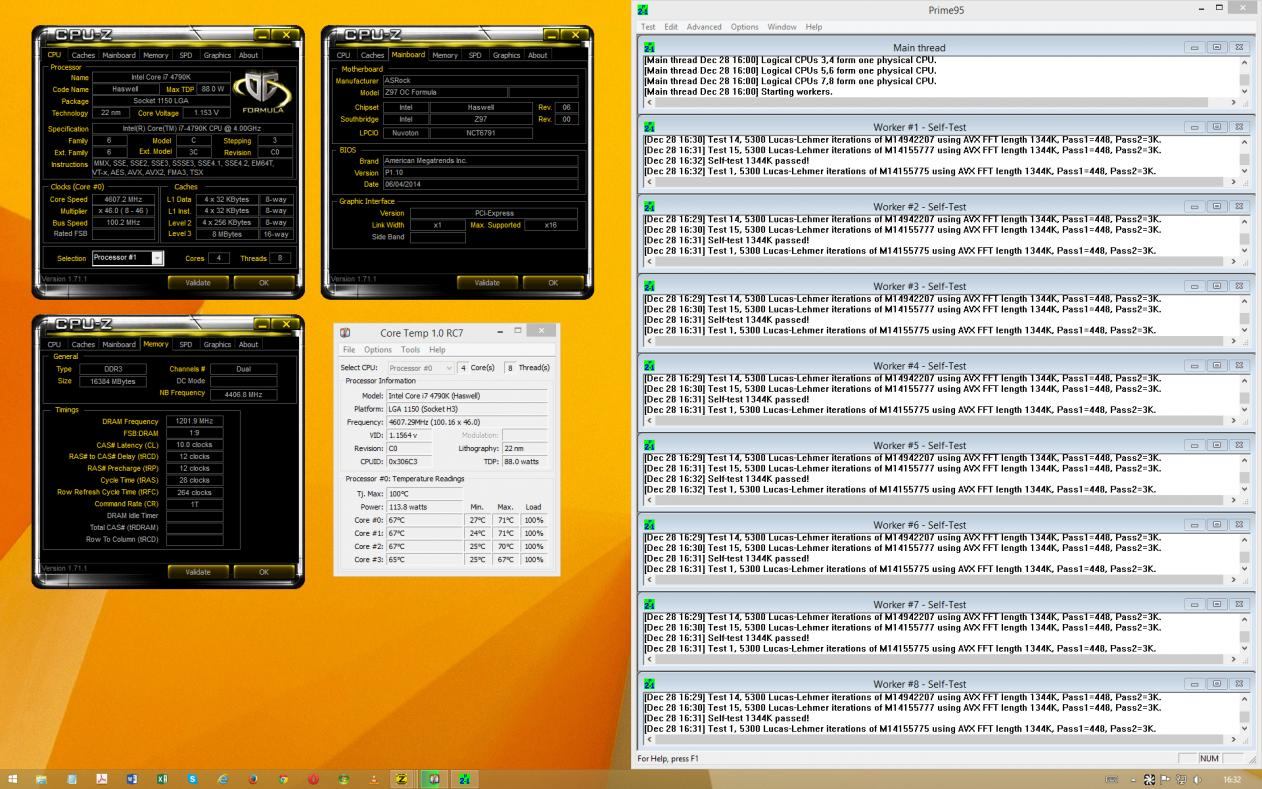The height and width of the screenshot is (789, 1262).
Task: Open the Windows Start button
Action: click(x=13, y=779)
